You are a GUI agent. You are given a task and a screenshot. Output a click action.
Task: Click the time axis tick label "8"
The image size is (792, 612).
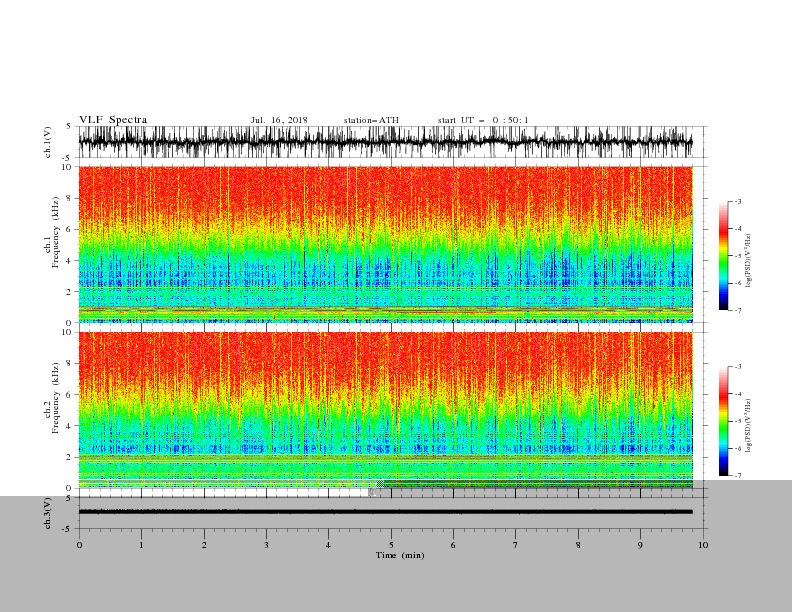click(x=578, y=545)
